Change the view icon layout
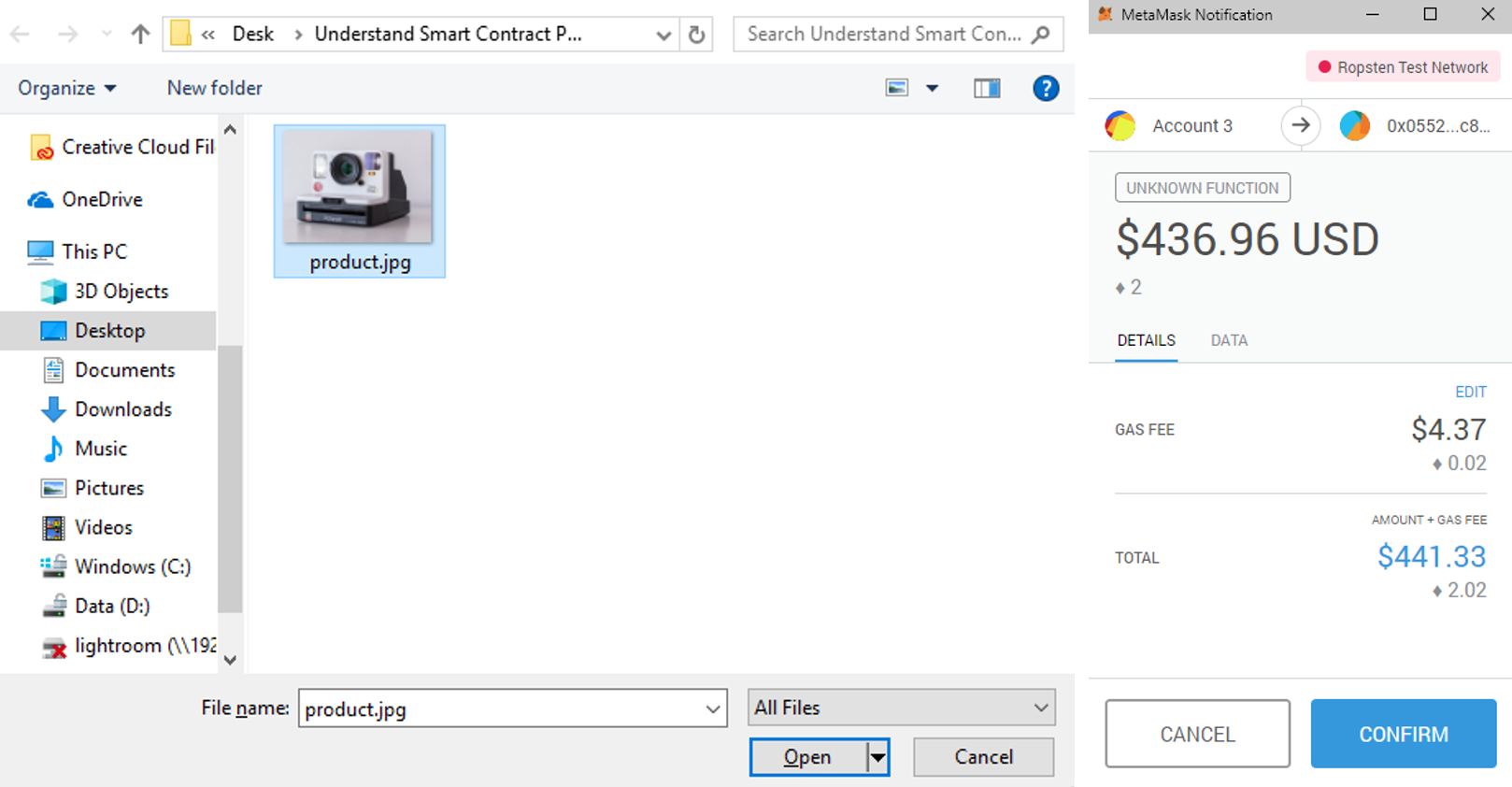Image resolution: width=1512 pixels, height=787 pixels. click(897, 88)
